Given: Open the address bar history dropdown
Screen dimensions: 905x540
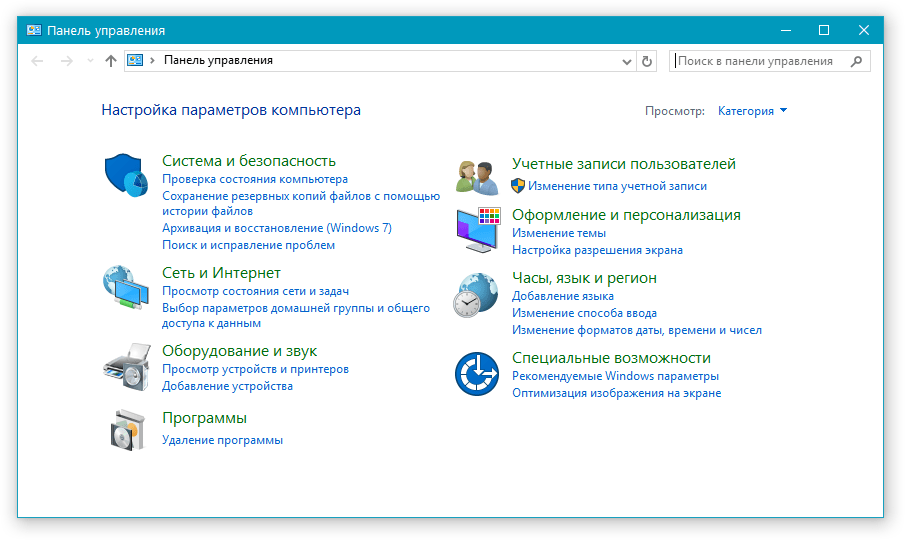Looking at the screenshot, I should (627, 61).
